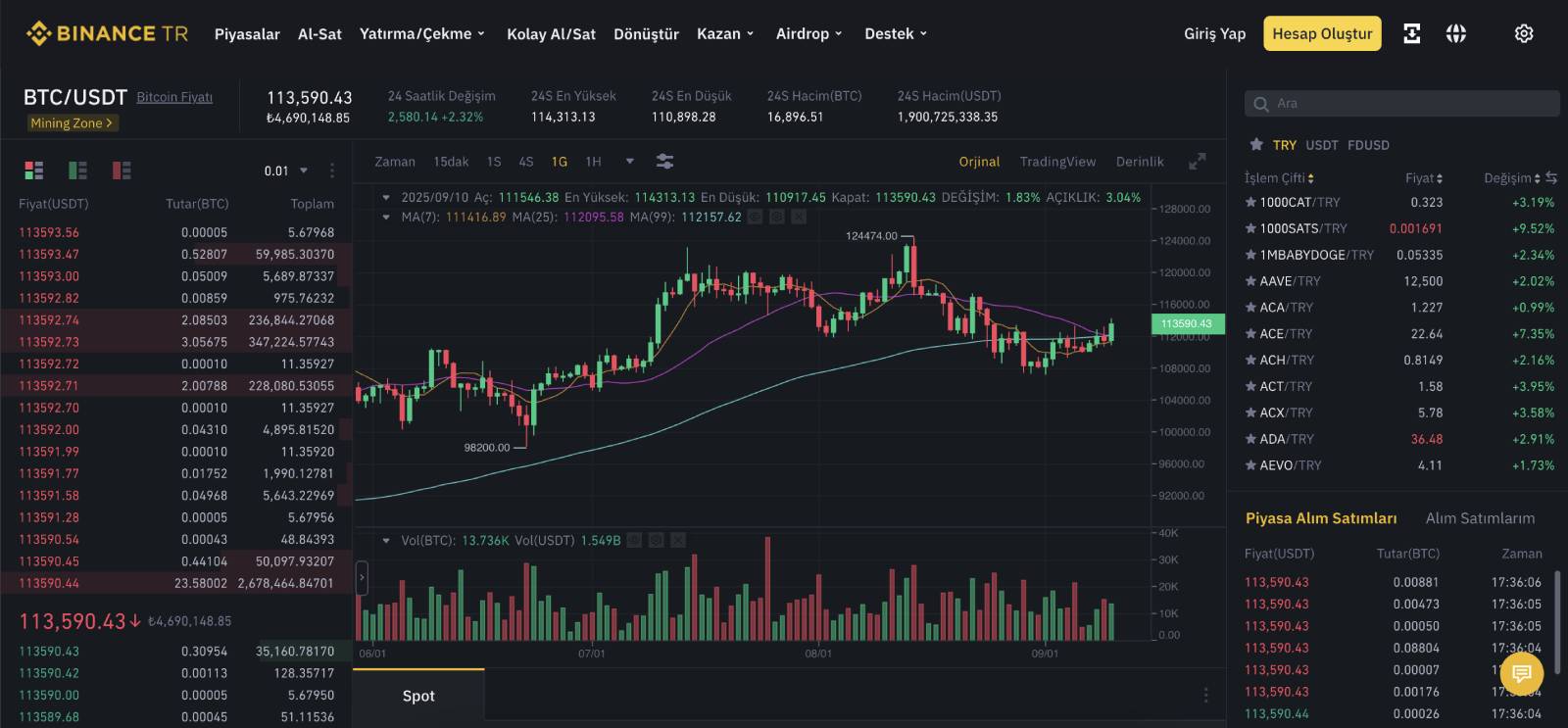Sort pairs by İşlem Çifti

click(x=1279, y=178)
